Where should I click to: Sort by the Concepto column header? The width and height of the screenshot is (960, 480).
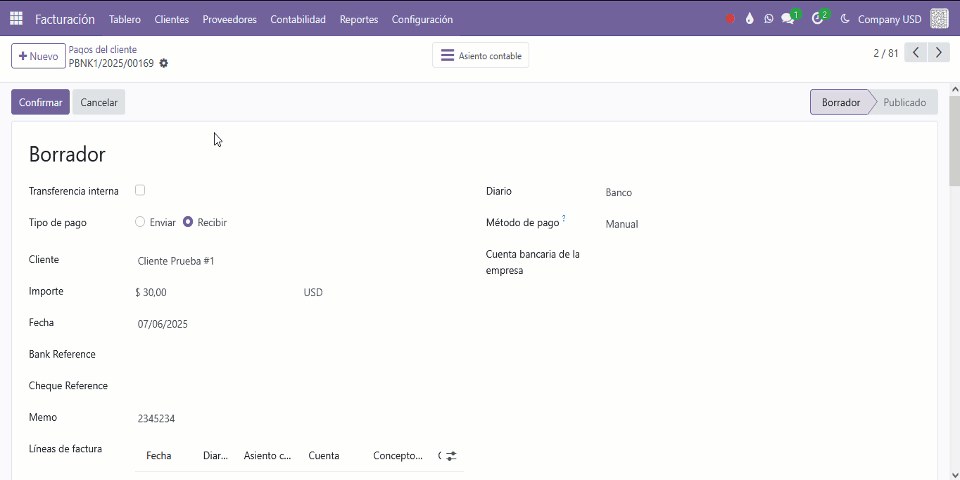click(x=398, y=456)
